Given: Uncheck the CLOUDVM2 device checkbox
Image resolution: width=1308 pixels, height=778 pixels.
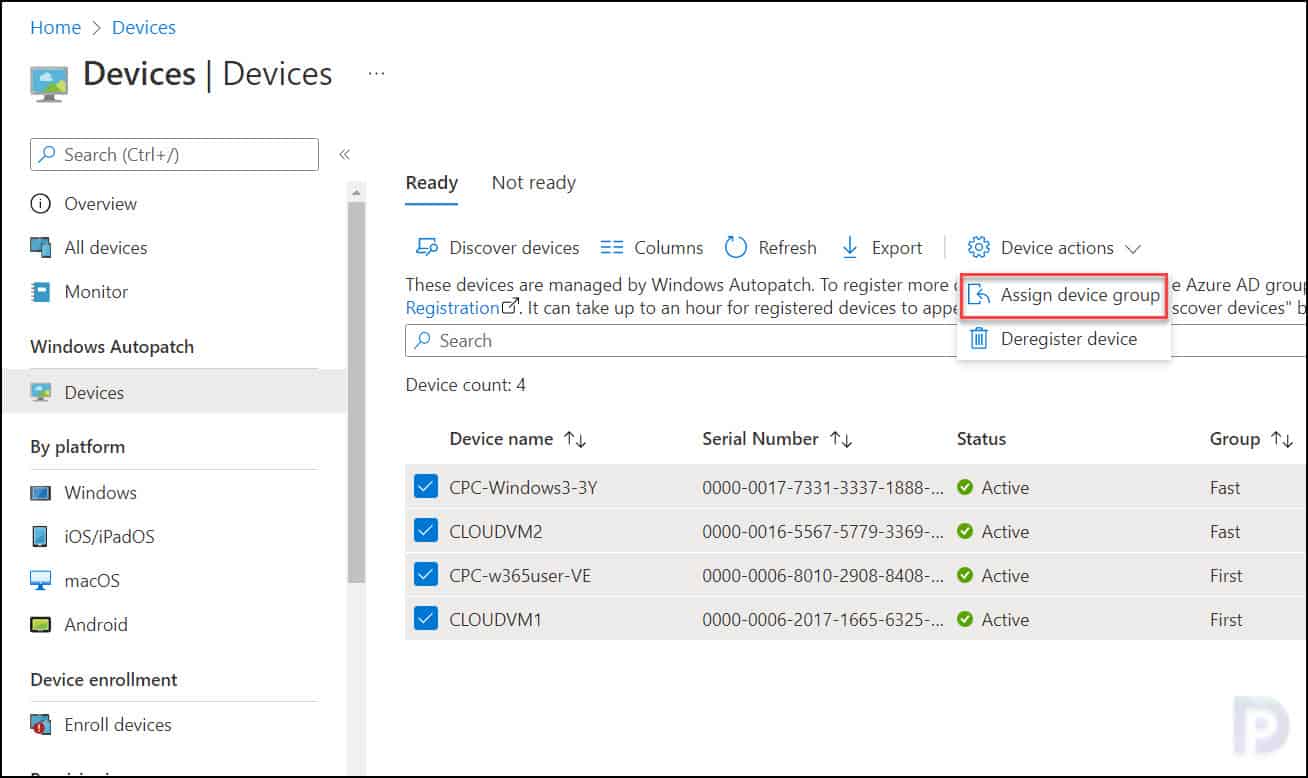Looking at the screenshot, I should pyautogui.click(x=426, y=532).
